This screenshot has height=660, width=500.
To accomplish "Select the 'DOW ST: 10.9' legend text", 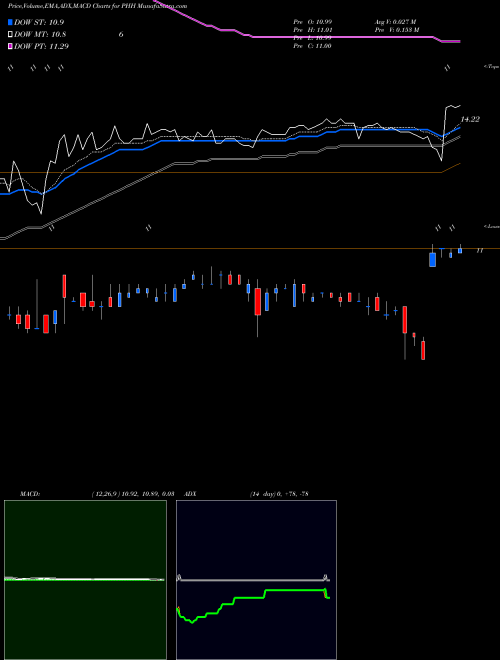I will pyautogui.click(x=39, y=23).
